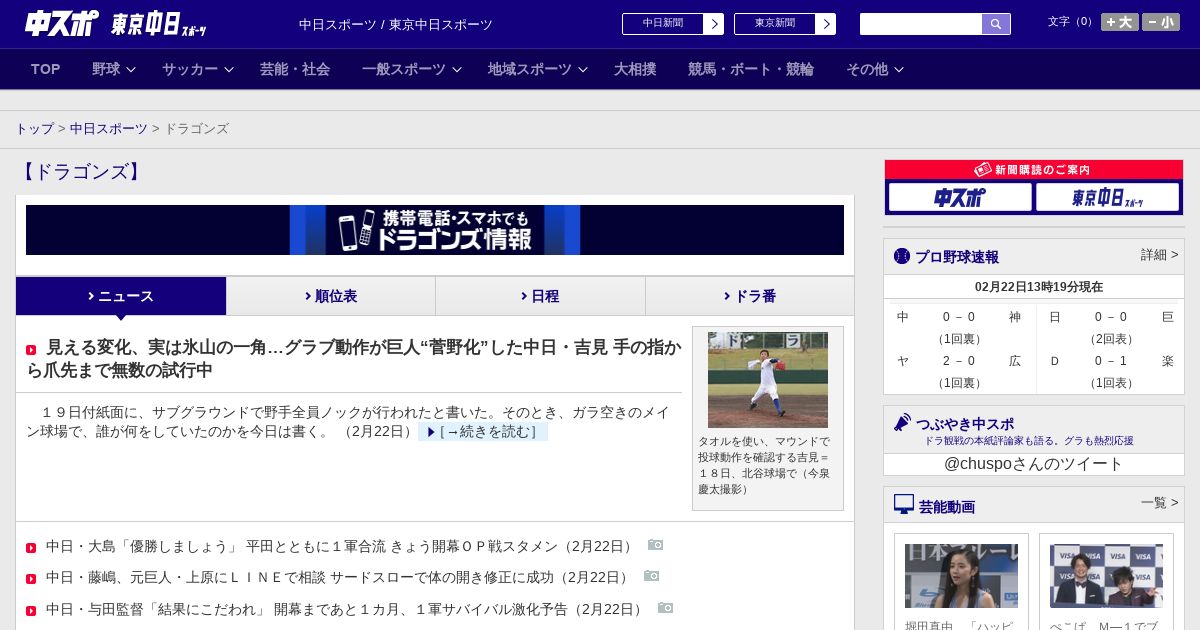Switch to the ドラ番 tab
The height and width of the screenshot is (630, 1200).
750,296
